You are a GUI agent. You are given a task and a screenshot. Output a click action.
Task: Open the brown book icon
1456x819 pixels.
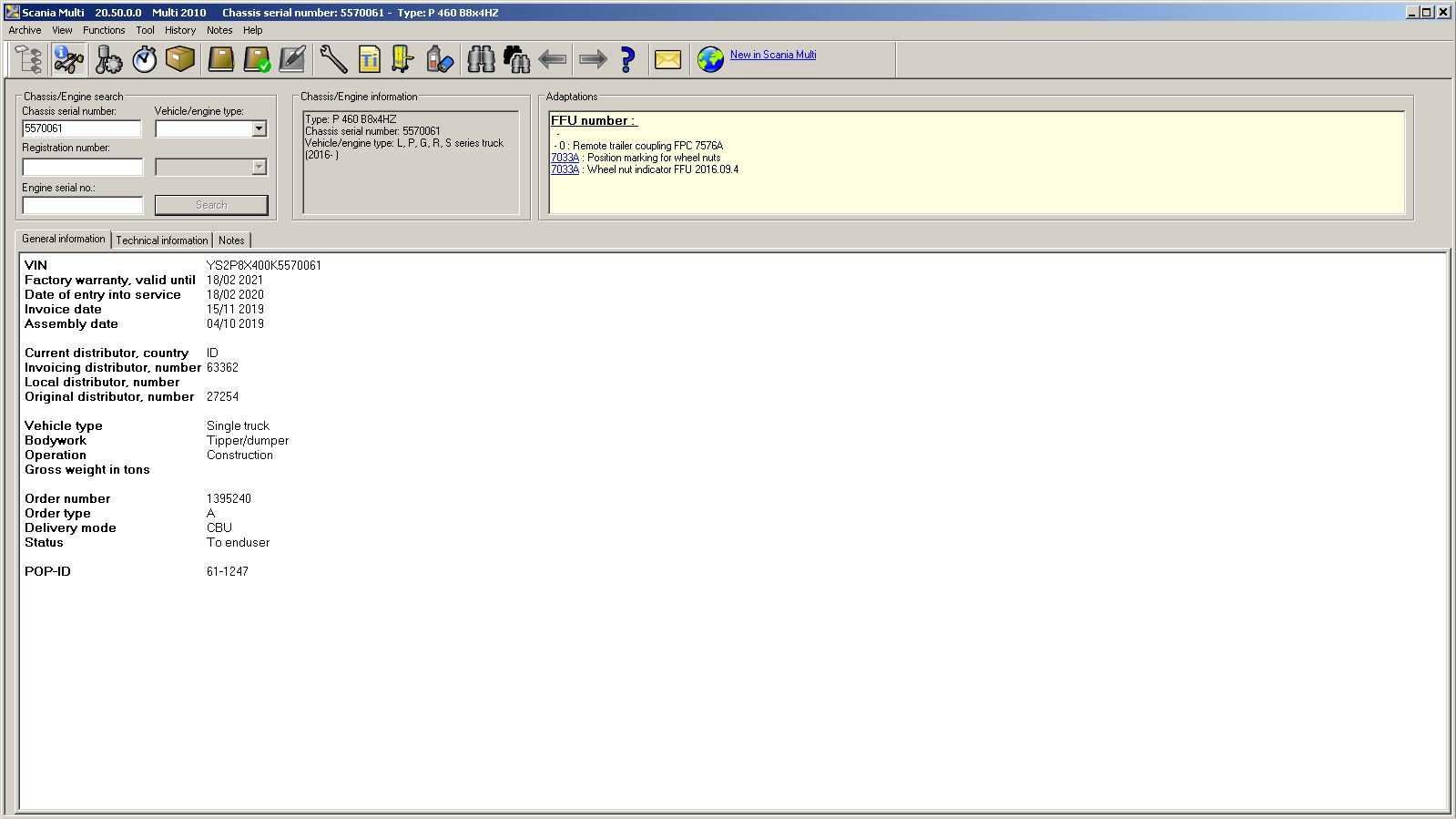221,60
